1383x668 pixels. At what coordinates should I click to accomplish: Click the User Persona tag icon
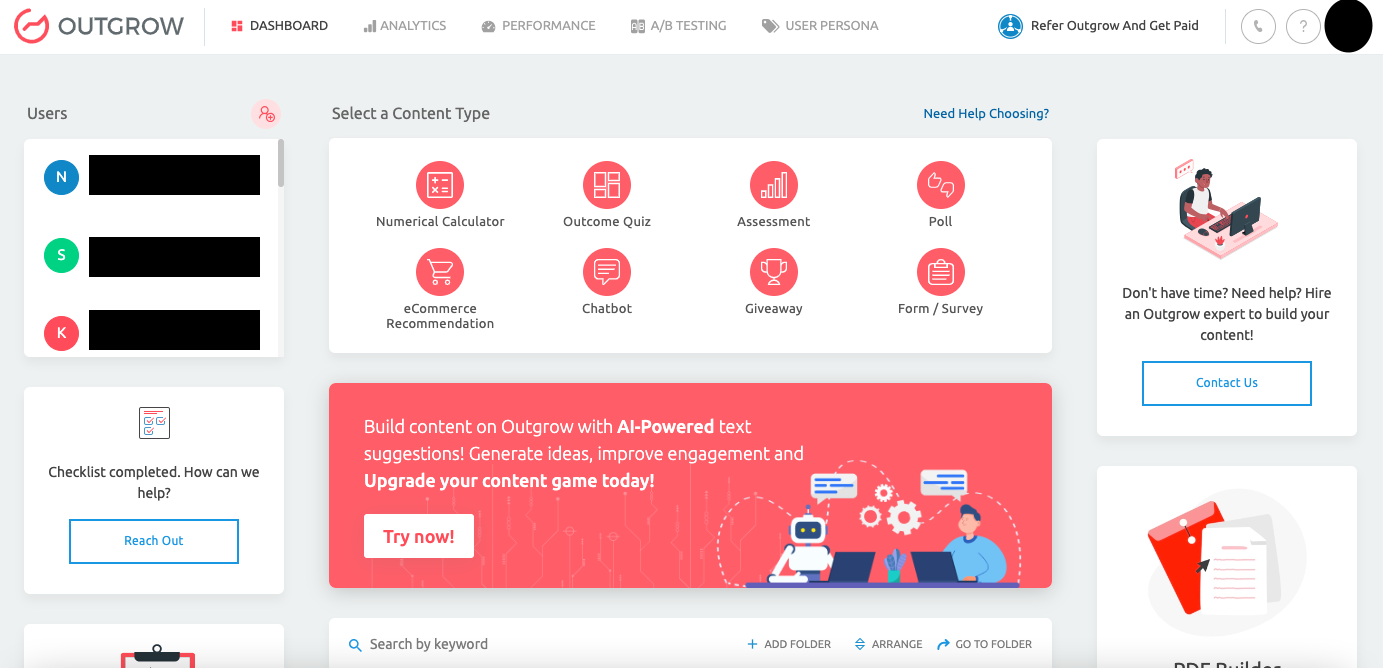(770, 26)
